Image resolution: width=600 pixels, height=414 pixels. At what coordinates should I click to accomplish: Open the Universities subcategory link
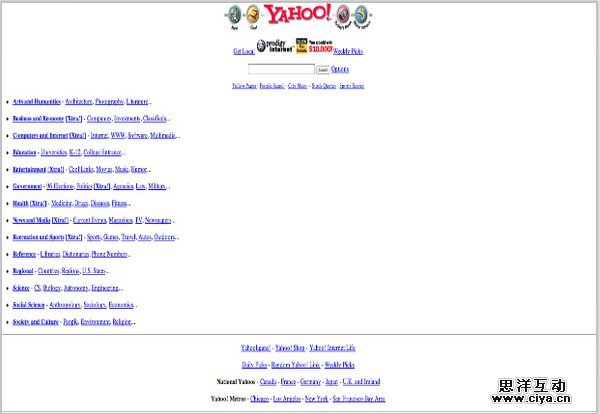[x=54, y=152]
